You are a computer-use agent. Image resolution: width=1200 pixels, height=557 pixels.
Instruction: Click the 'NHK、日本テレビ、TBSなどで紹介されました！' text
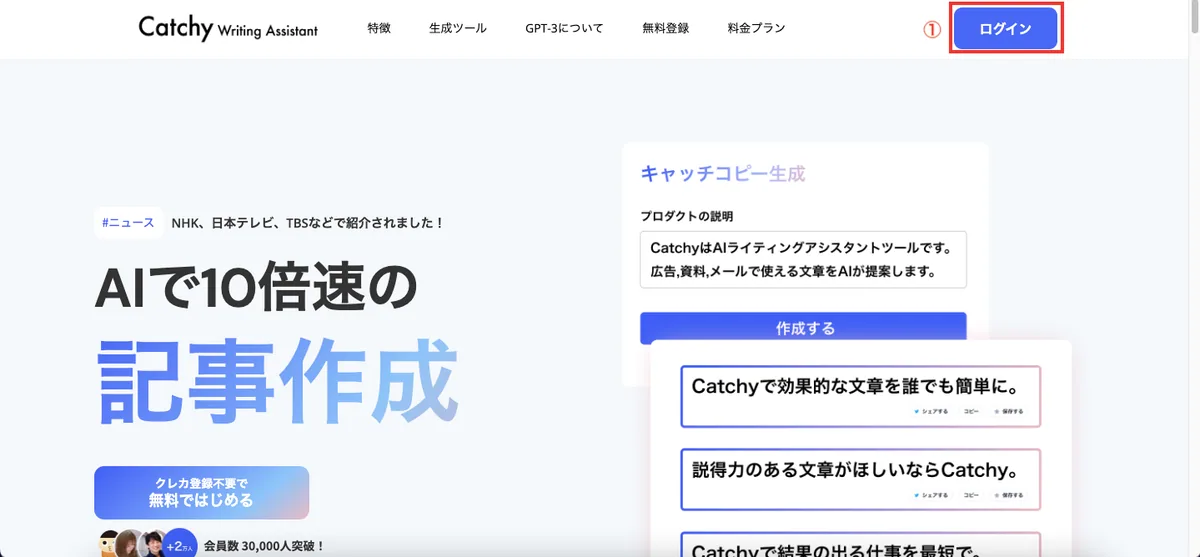click(x=308, y=222)
